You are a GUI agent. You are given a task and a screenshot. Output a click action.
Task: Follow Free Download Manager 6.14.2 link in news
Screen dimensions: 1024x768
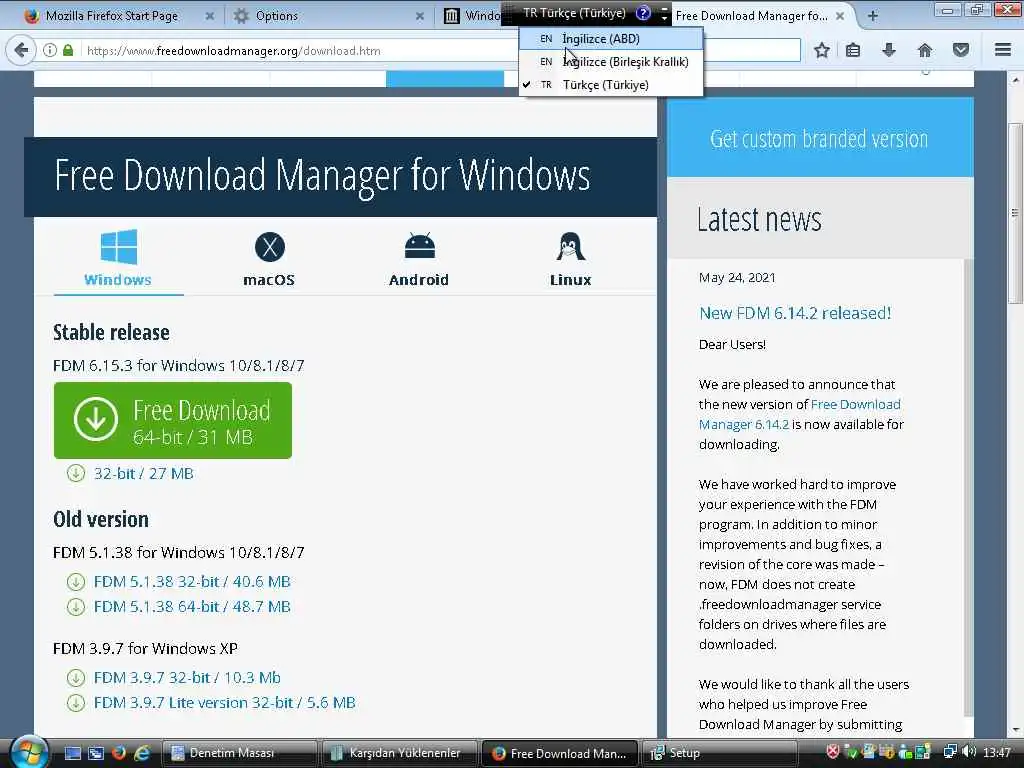(799, 414)
